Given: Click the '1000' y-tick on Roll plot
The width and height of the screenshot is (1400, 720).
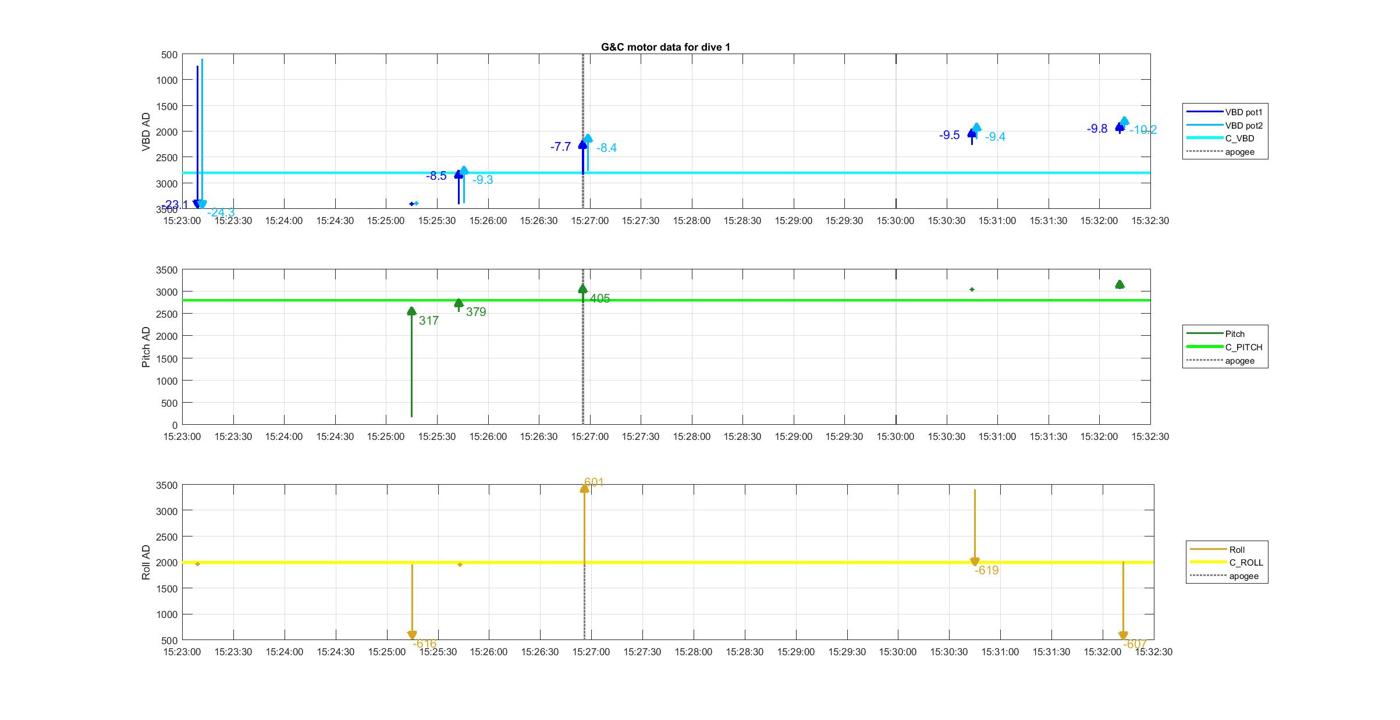Looking at the screenshot, I should (x=167, y=615).
